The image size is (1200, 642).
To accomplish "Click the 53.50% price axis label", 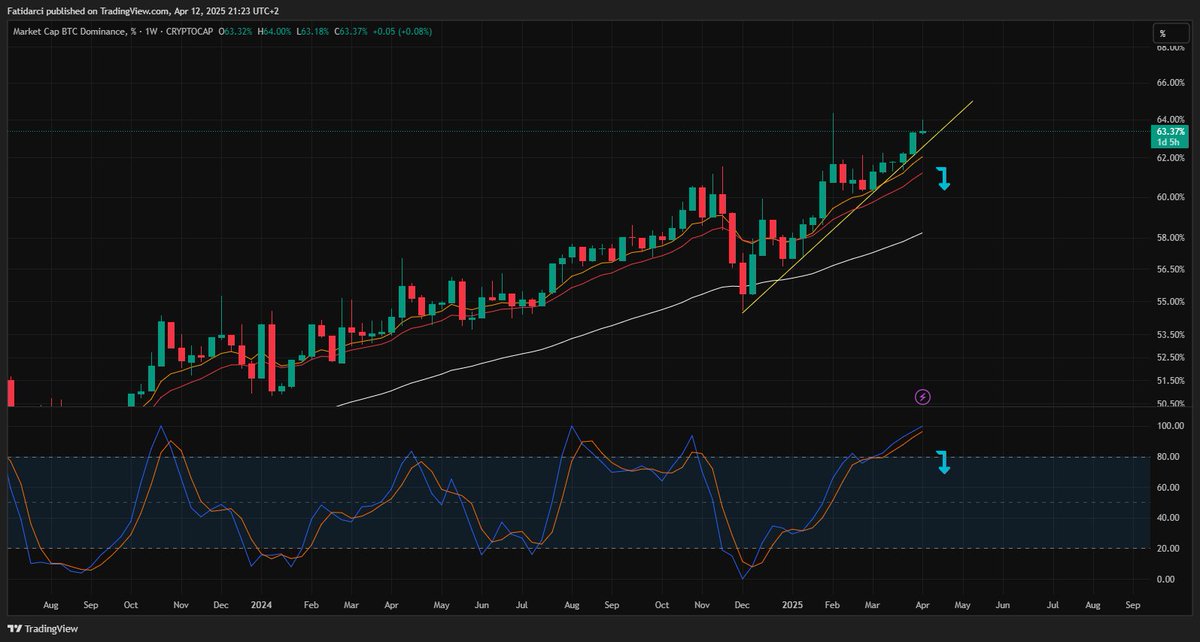I will (x=1170, y=334).
